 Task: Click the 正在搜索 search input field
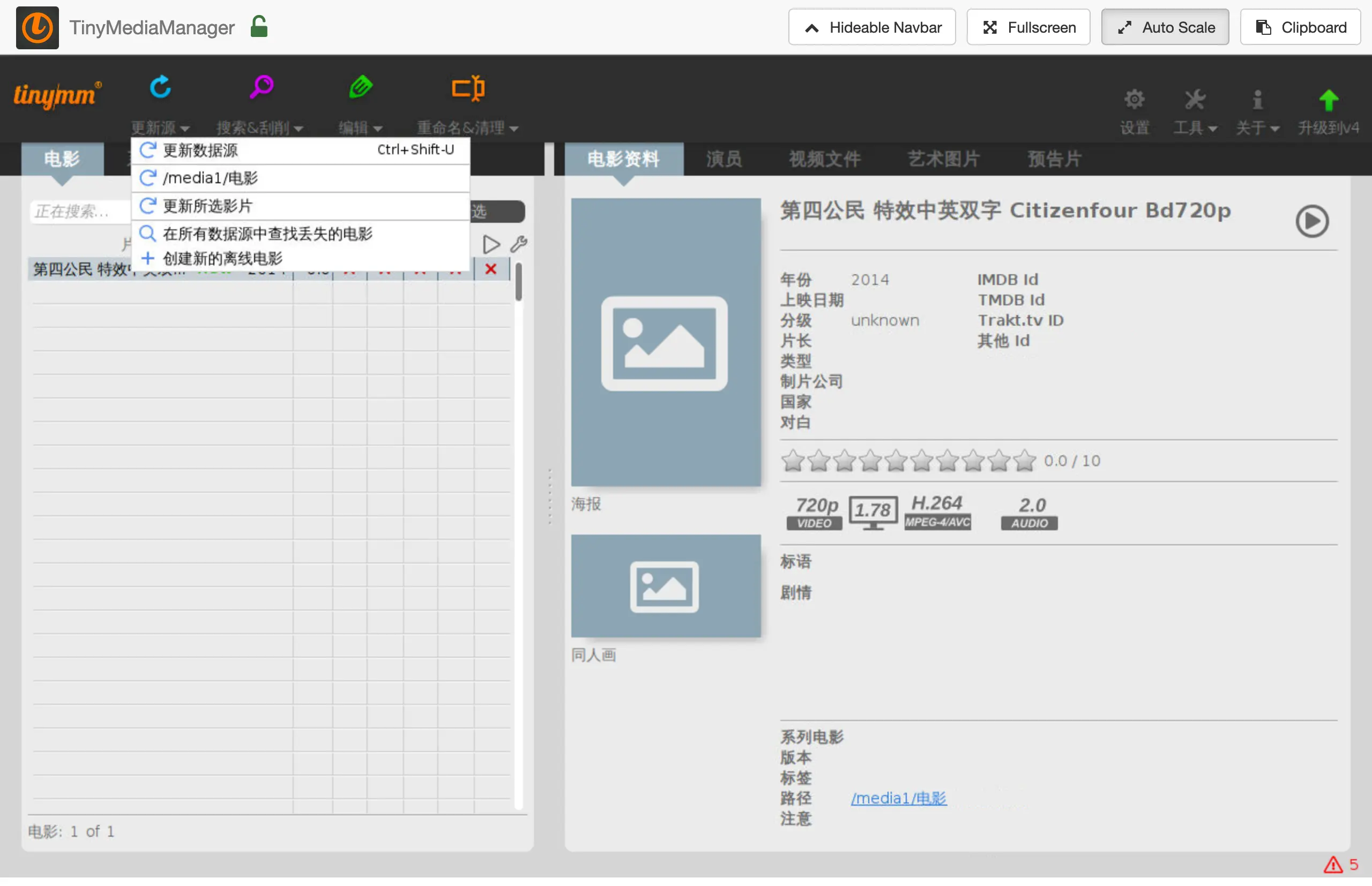coord(80,211)
